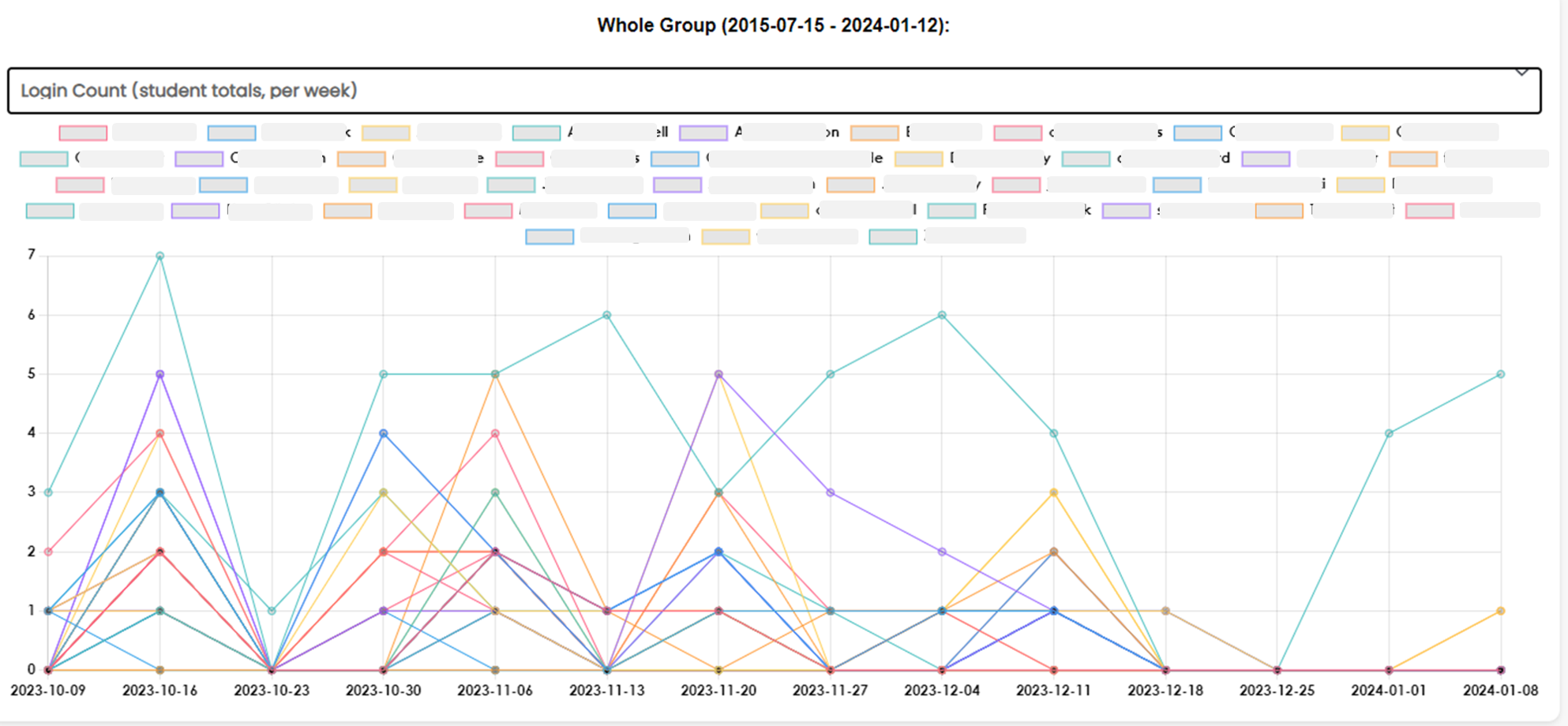Click the x-axis label 2023-12-25
Viewport: 1568px width, 726px height.
pyautogui.click(x=1277, y=690)
